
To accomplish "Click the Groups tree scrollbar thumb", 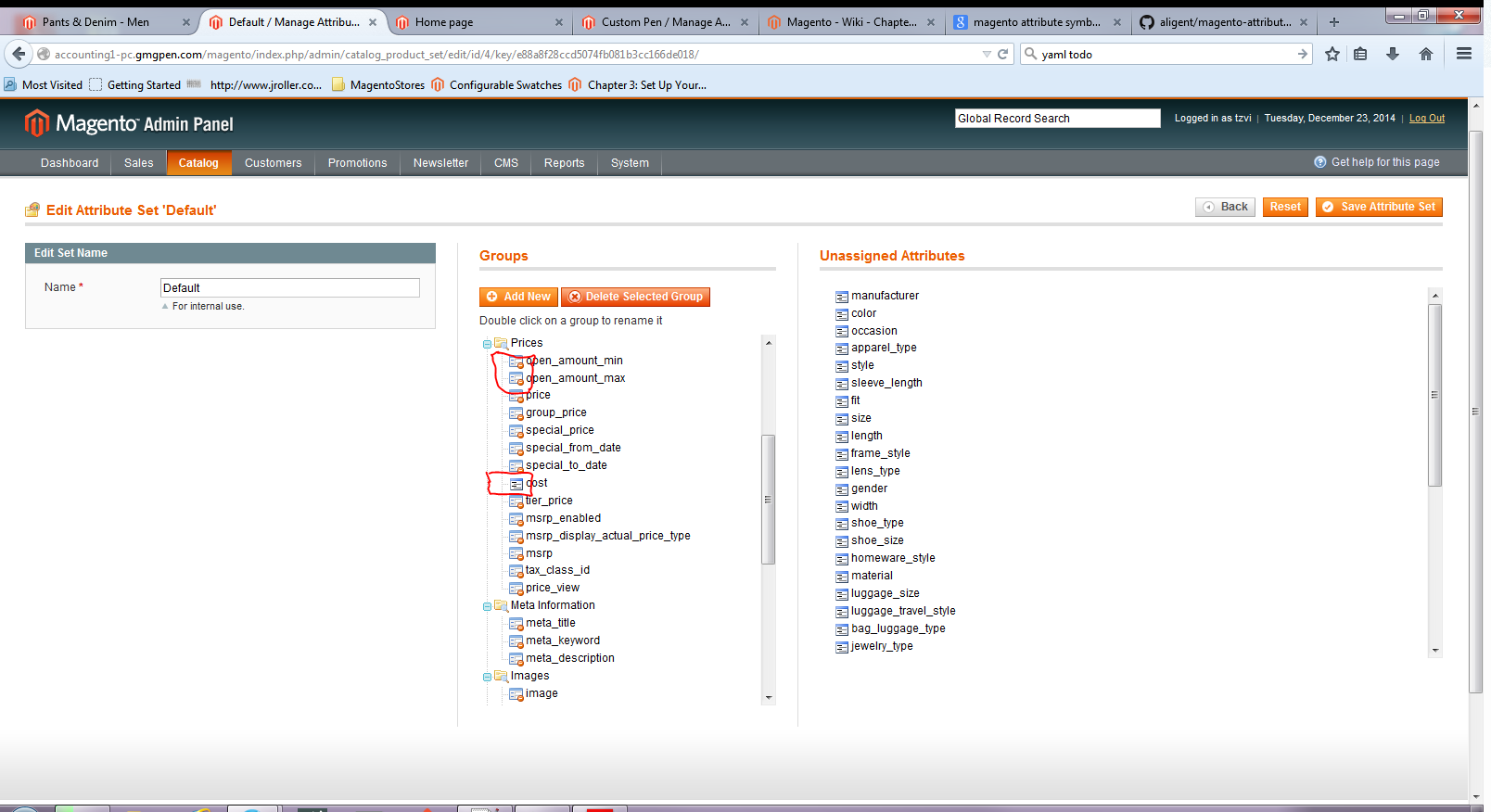I will (x=768, y=500).
